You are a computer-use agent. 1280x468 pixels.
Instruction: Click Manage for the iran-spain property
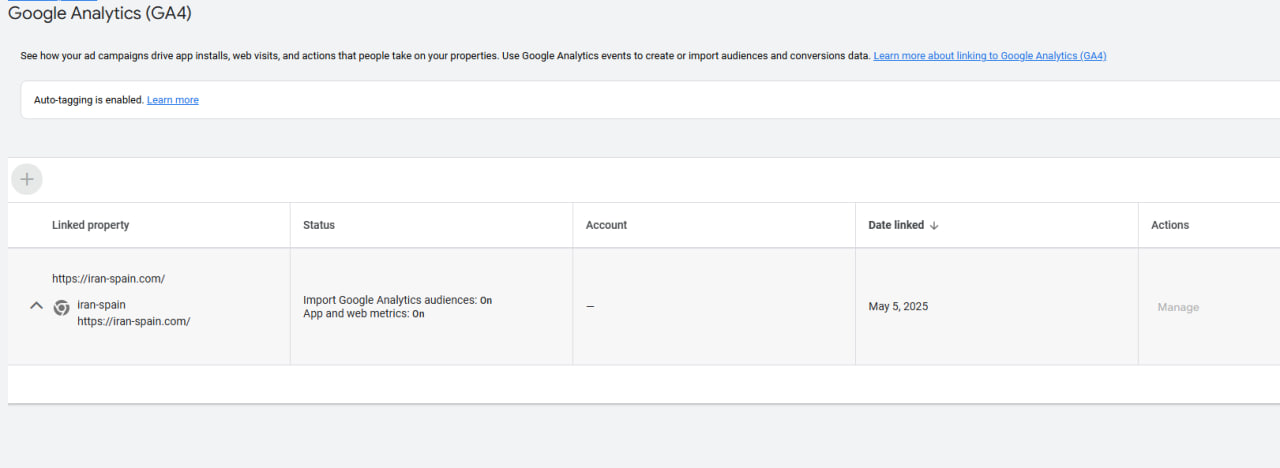(x=1177, y=307)
